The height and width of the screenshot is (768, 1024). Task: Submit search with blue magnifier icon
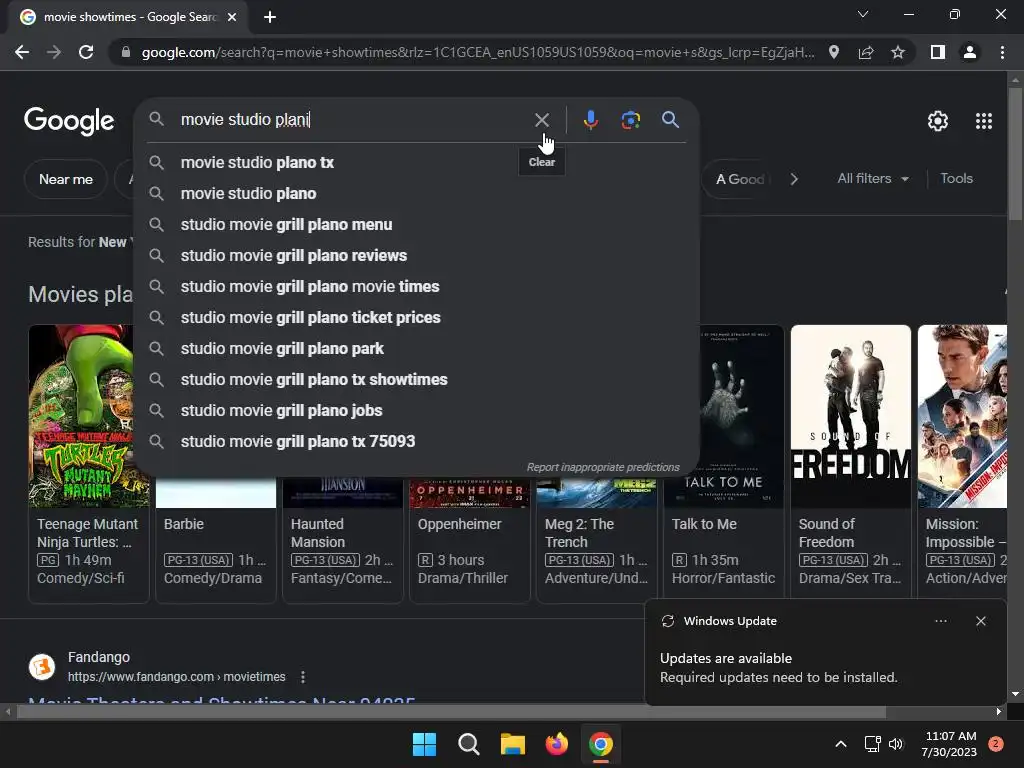pos(670,120)
